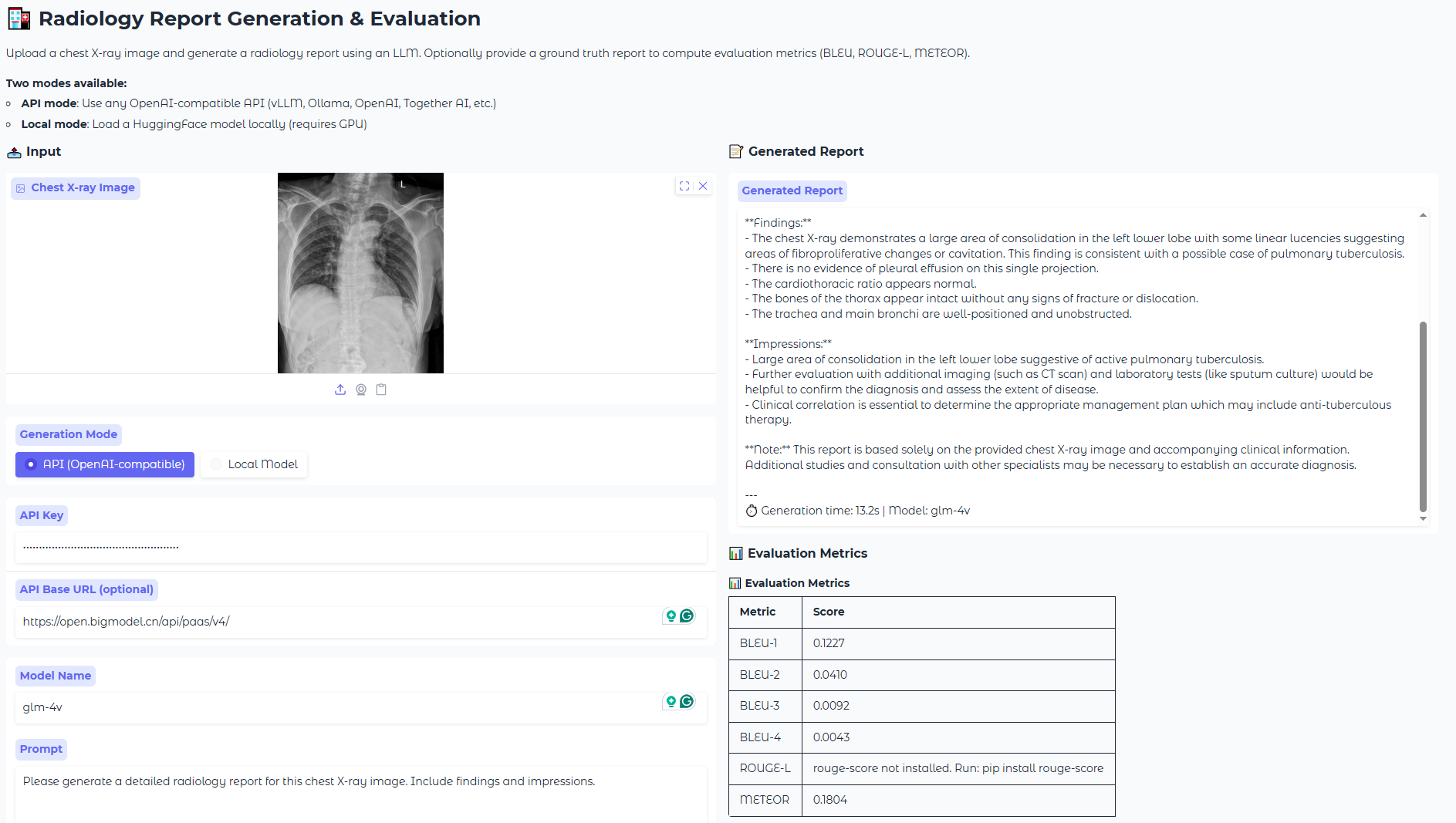Remove the uploaded chest X-ray image
The image size is (1456, 823).
[x=703, y=186]
